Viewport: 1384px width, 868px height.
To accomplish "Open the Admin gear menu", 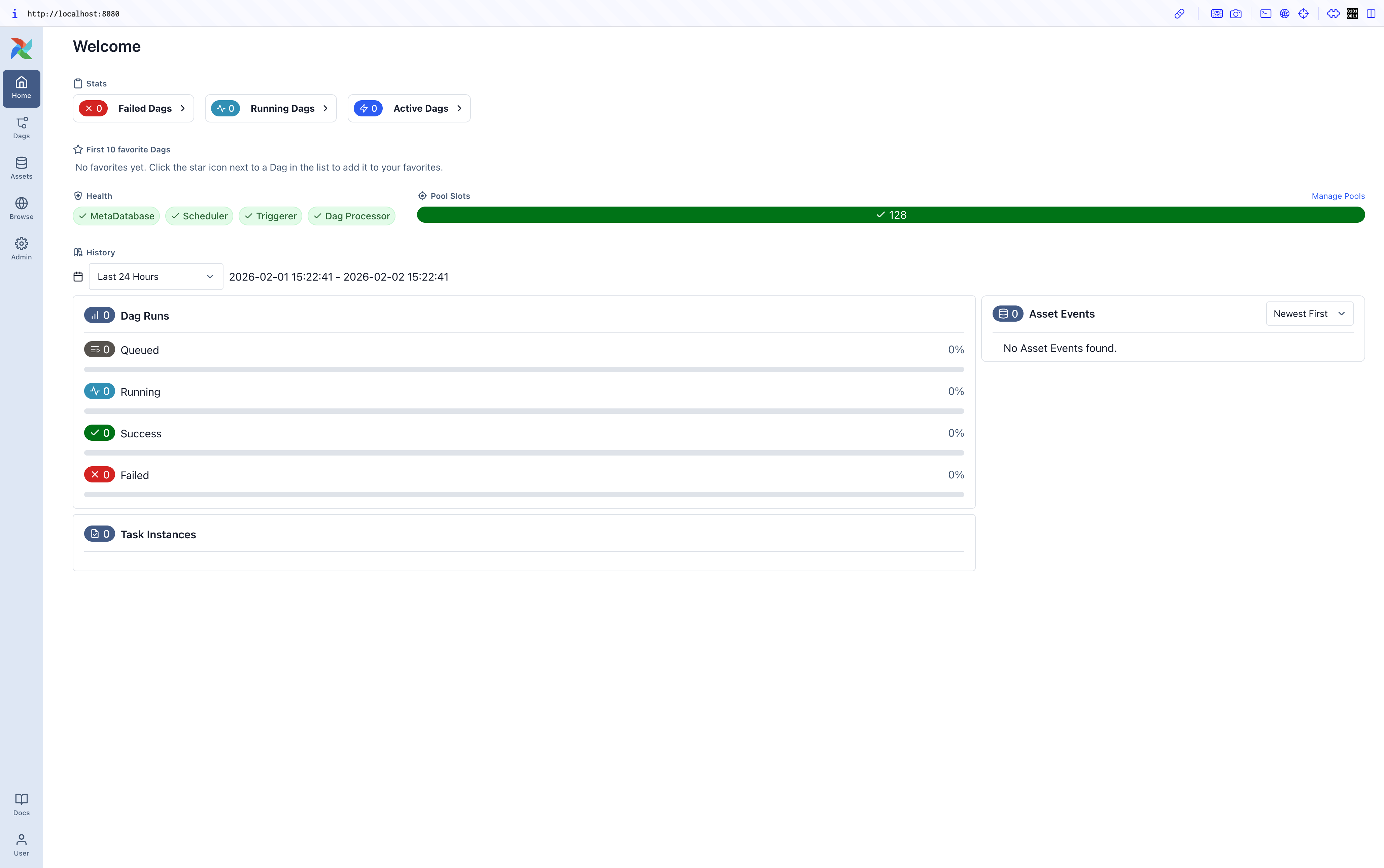I will 21,249.
